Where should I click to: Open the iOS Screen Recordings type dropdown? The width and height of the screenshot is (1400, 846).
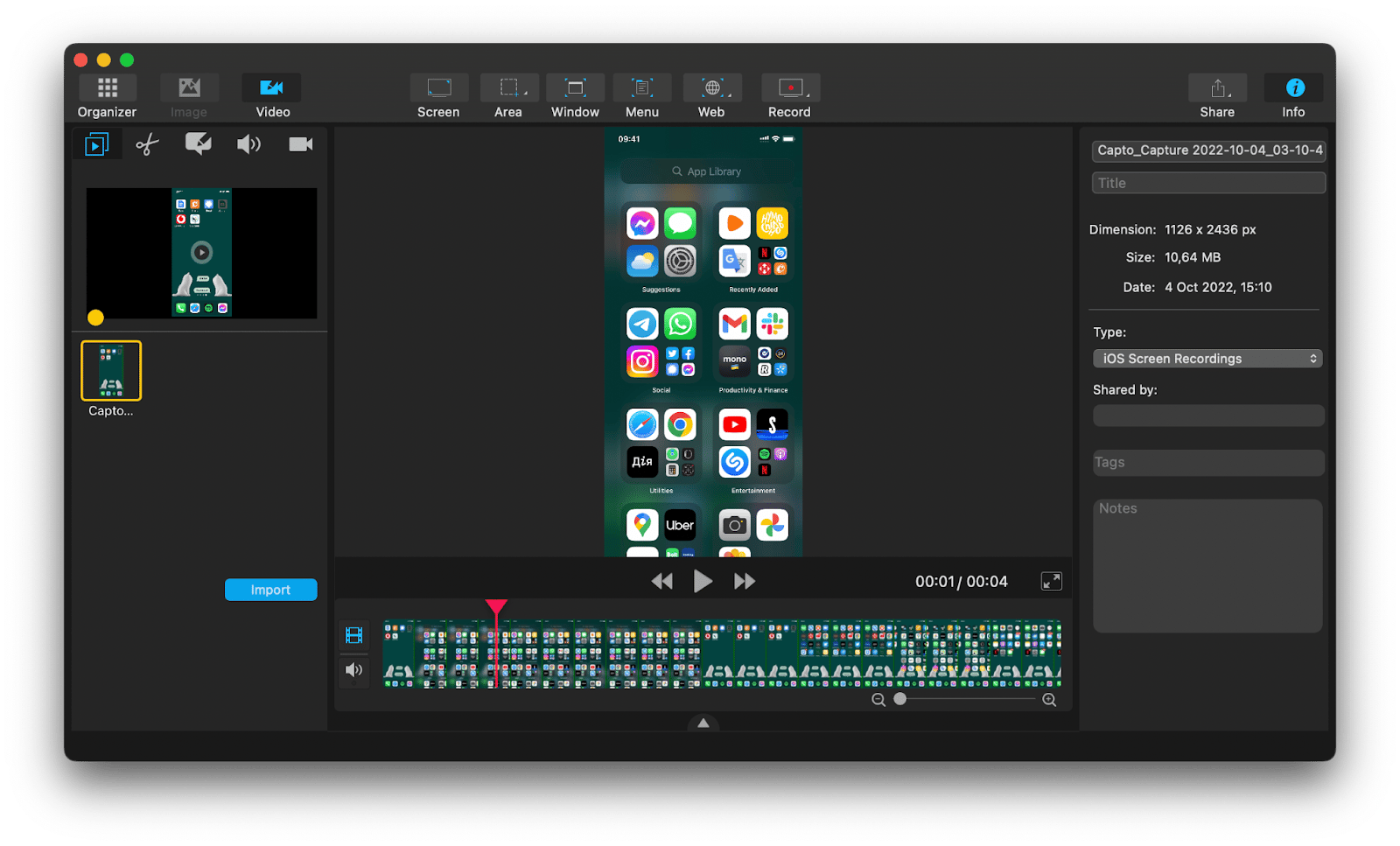click(x=1207, y=359)
